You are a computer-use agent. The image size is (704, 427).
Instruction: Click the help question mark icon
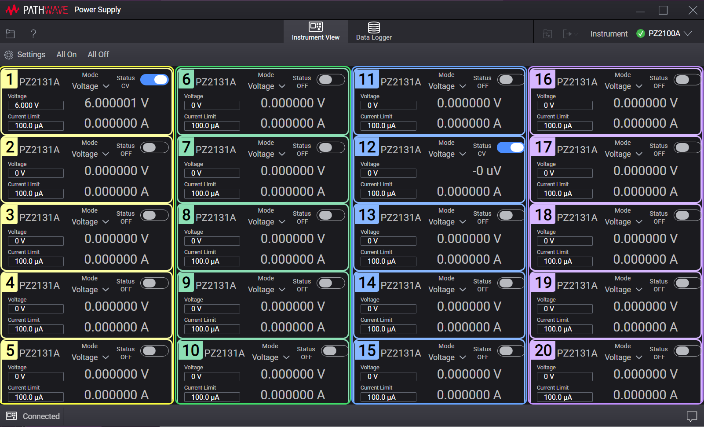pyautogui.click(x=33, y=33)
